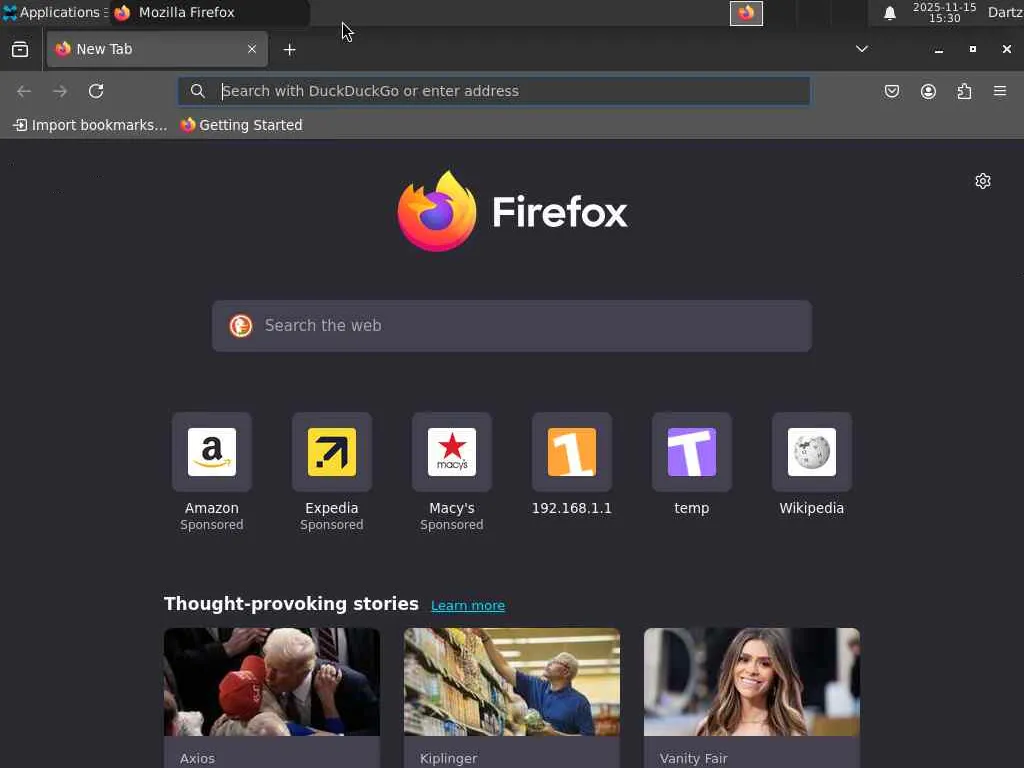Screen dimensions: 1024x768
Task: Expand the List all tabs chevron
Action: pyautogui.click(x=861, y=49)
